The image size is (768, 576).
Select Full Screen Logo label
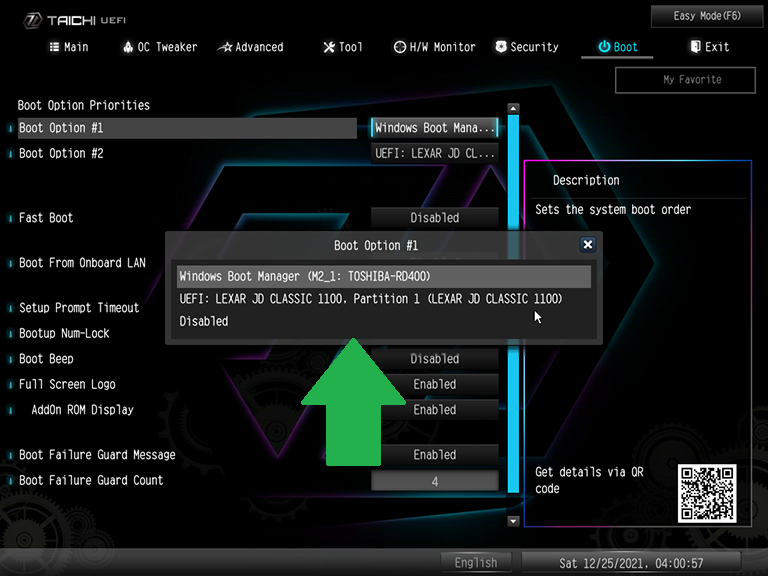click(x=67, y=384)
